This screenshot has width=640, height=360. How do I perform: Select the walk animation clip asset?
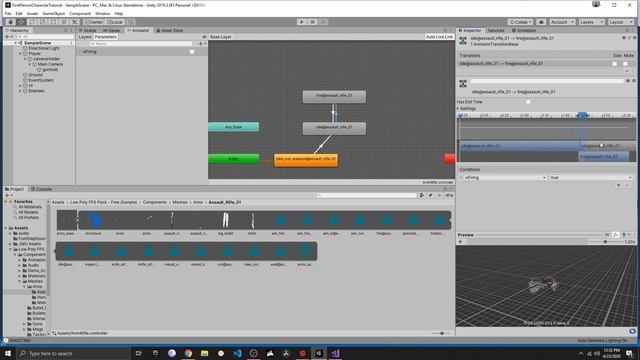pyautogui.click(x=280, y=252)
